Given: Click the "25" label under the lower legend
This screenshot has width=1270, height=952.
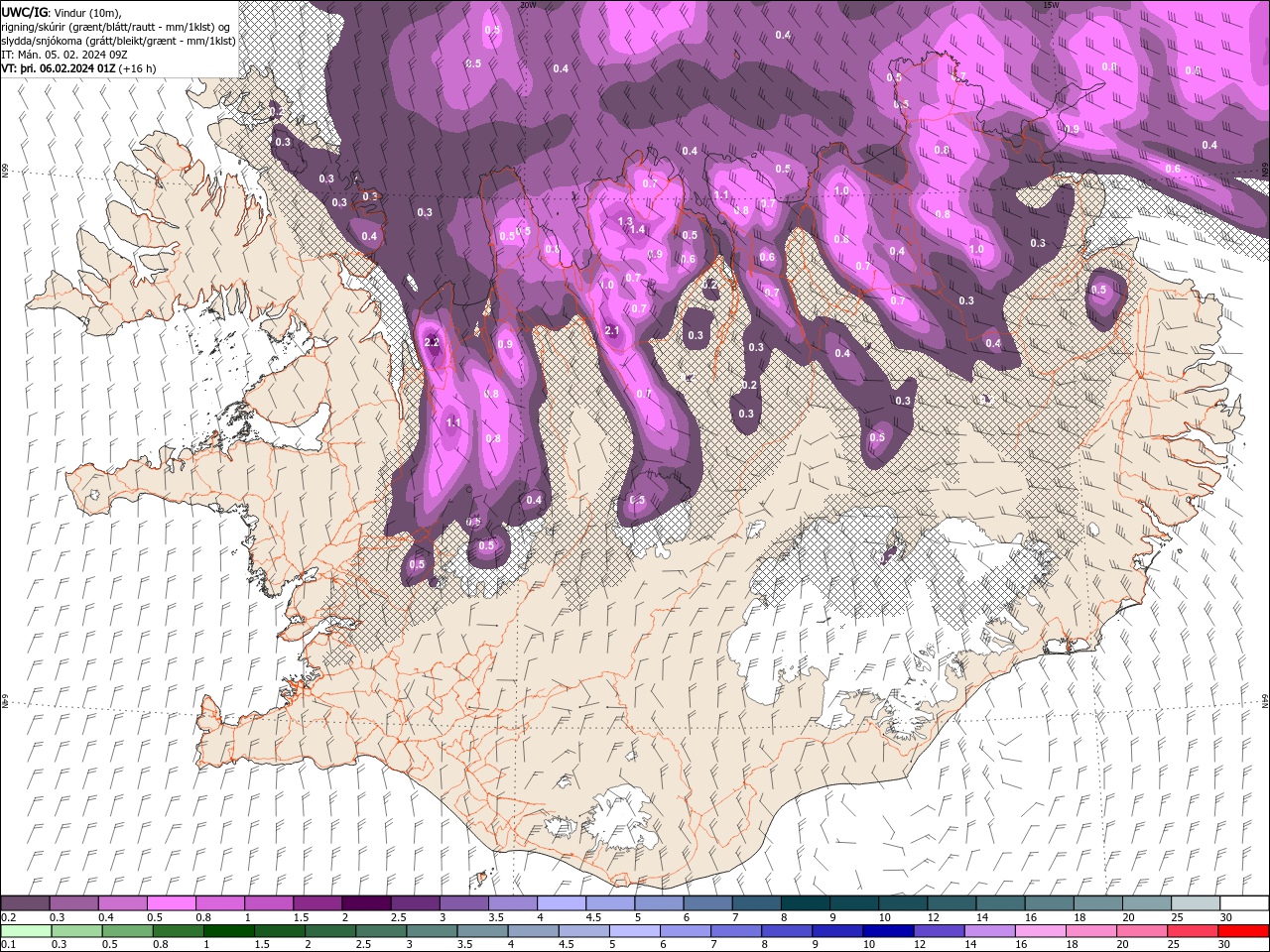Looking at the screenshot, I should pyautogui.click(x=1174, y=944).
